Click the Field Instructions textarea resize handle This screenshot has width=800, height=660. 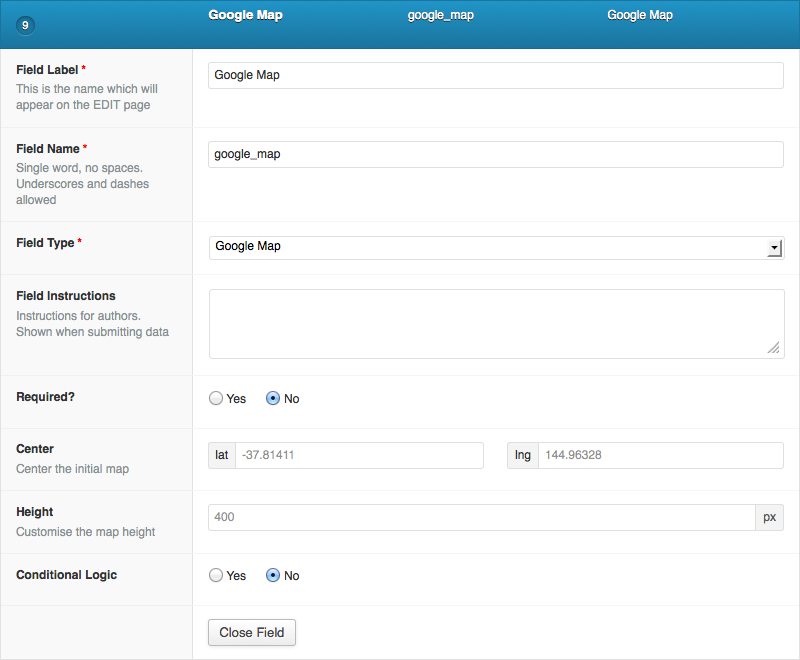coord(774,348)
